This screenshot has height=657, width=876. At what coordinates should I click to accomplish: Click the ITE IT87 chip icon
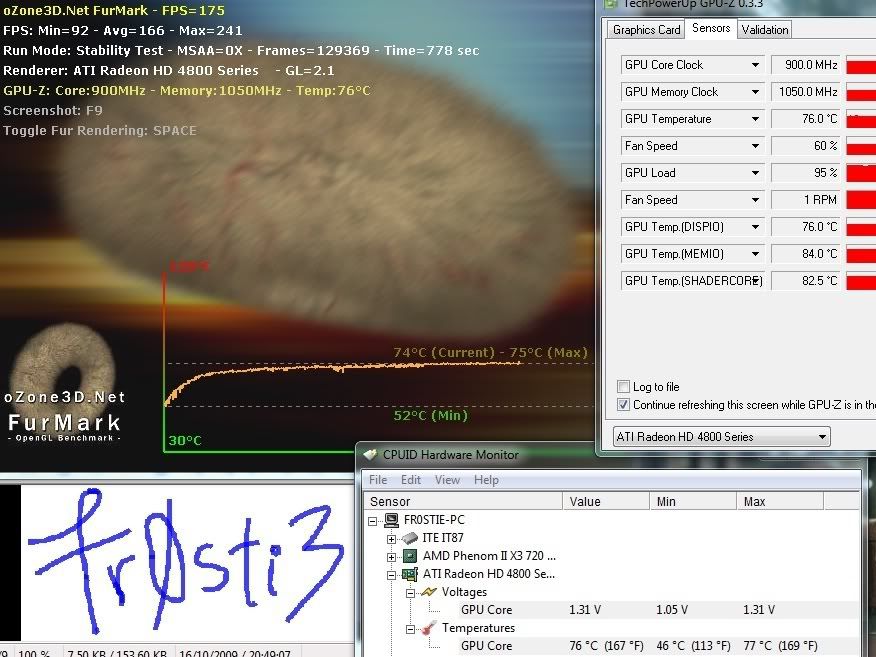pyautogui.click(x=410, y=537)
